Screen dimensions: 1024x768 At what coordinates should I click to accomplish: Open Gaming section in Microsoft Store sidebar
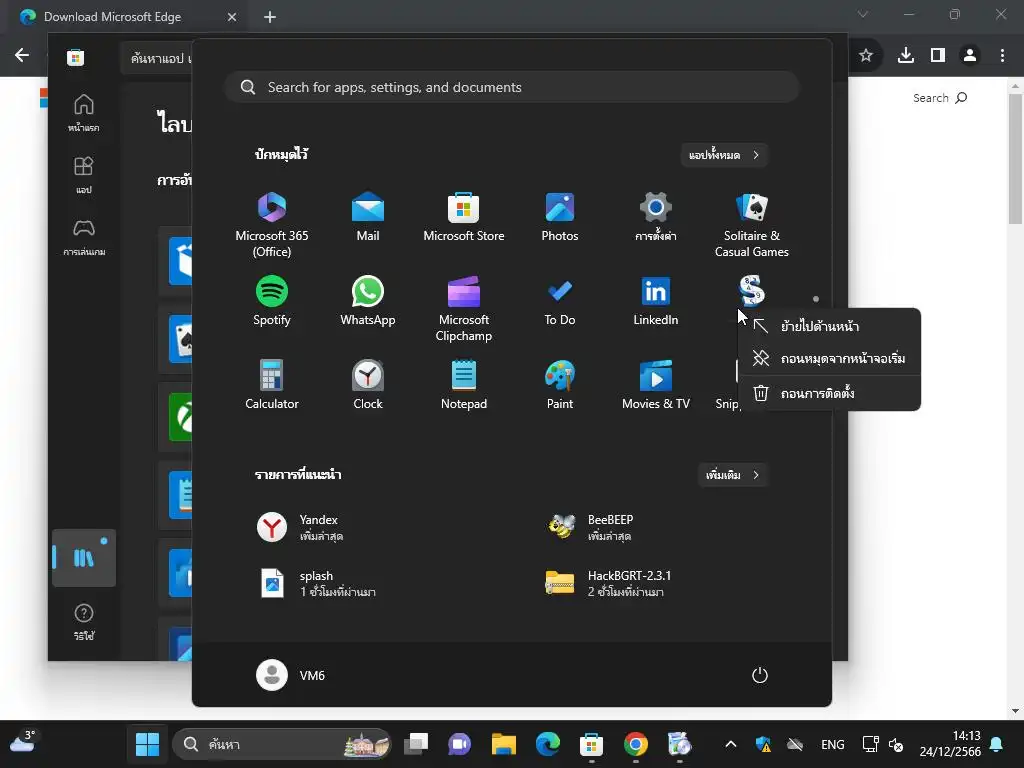[84, 237]
